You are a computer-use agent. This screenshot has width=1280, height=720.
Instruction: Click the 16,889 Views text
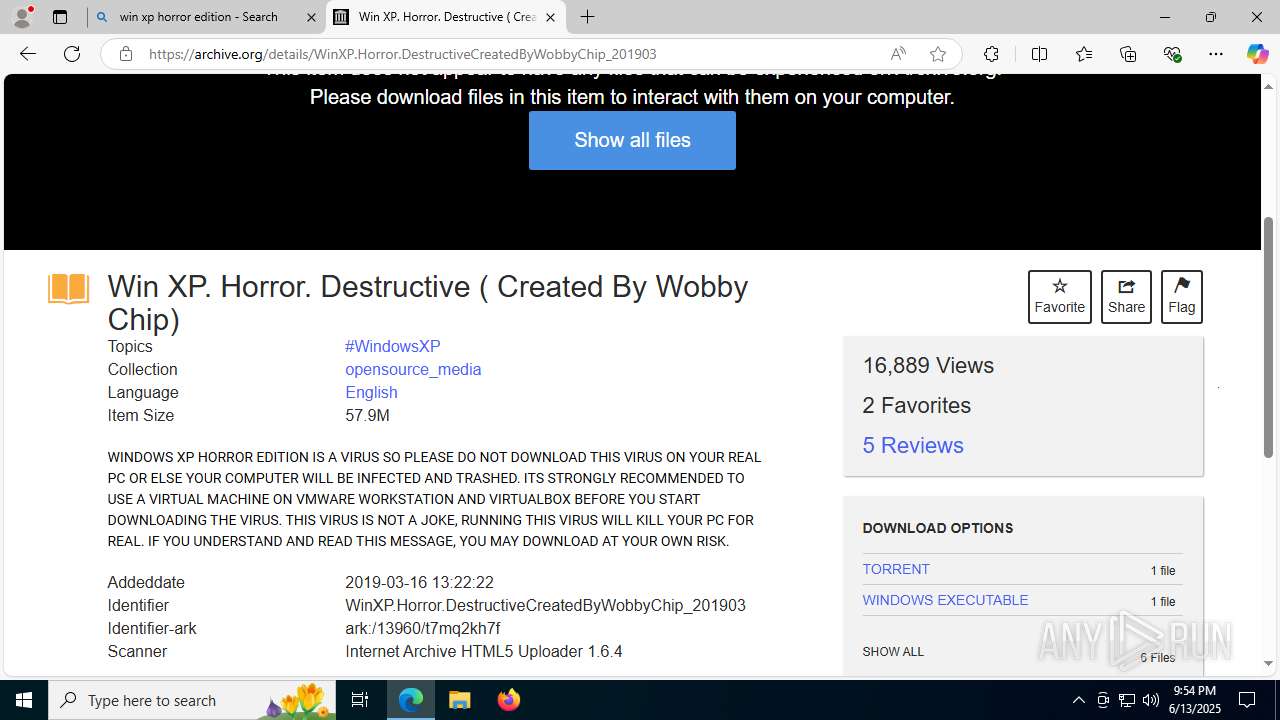[928, 365]
